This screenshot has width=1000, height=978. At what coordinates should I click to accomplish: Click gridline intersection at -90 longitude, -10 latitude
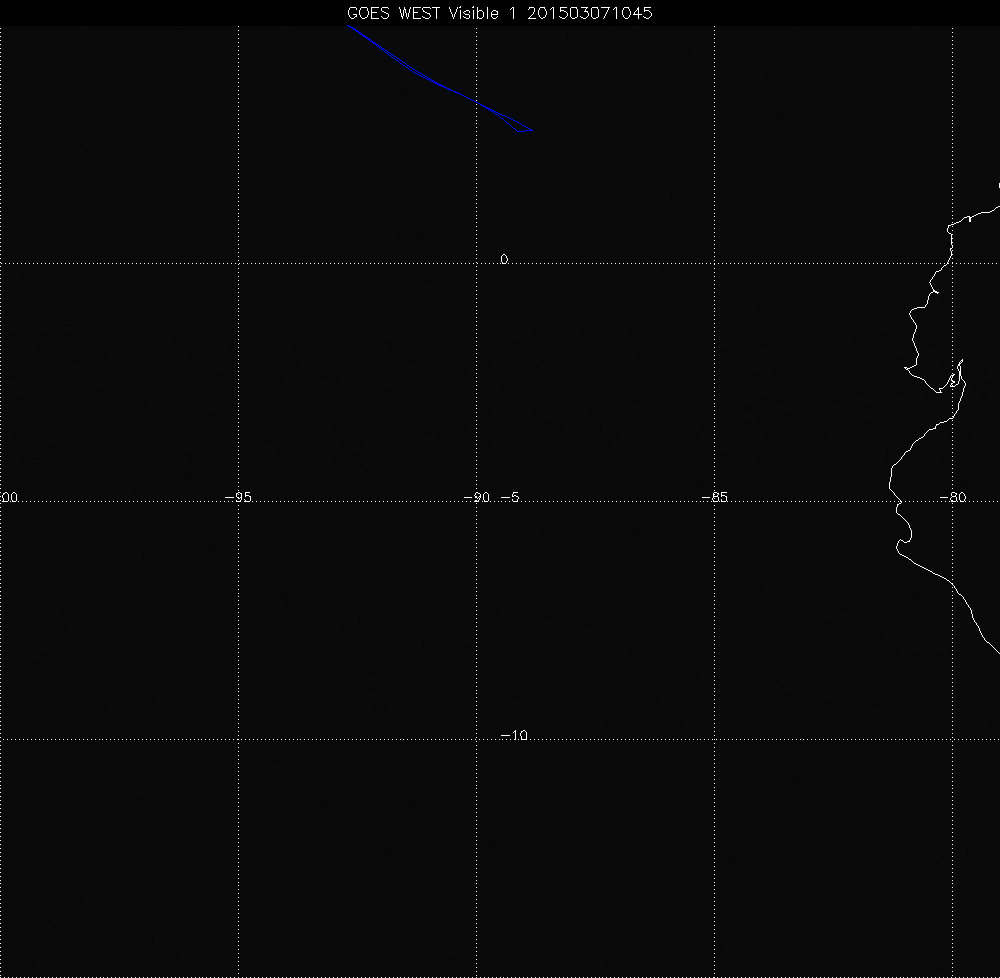click(476, 740)
